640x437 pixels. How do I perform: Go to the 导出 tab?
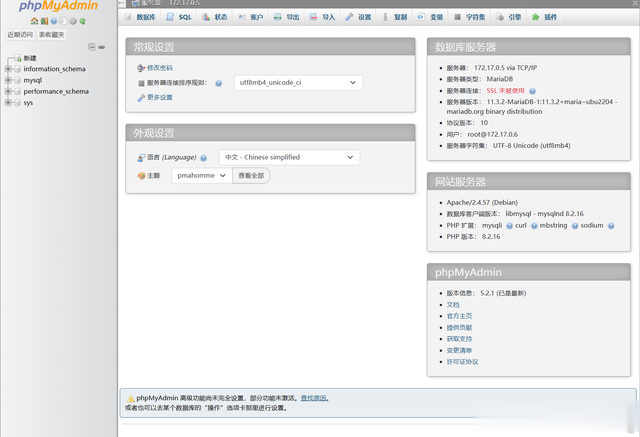pos(287,17)
